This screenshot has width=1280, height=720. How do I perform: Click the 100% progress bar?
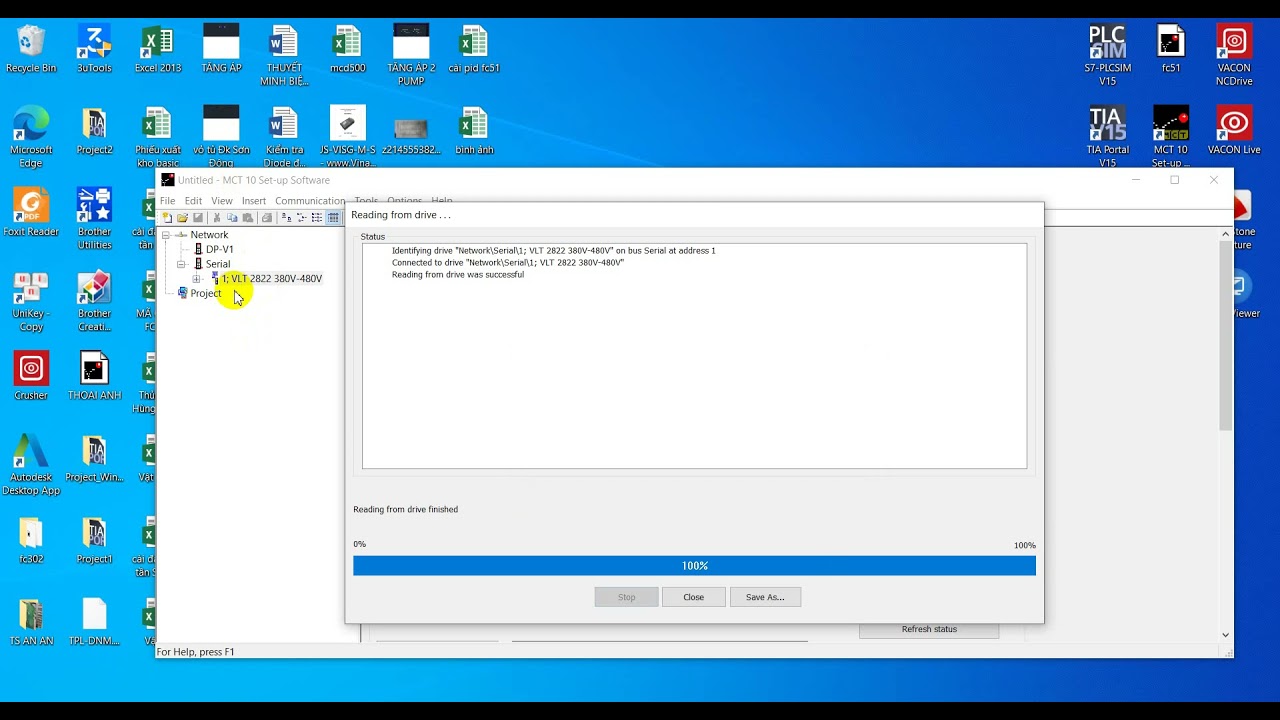pyautogui.click(x=694, y=566)
